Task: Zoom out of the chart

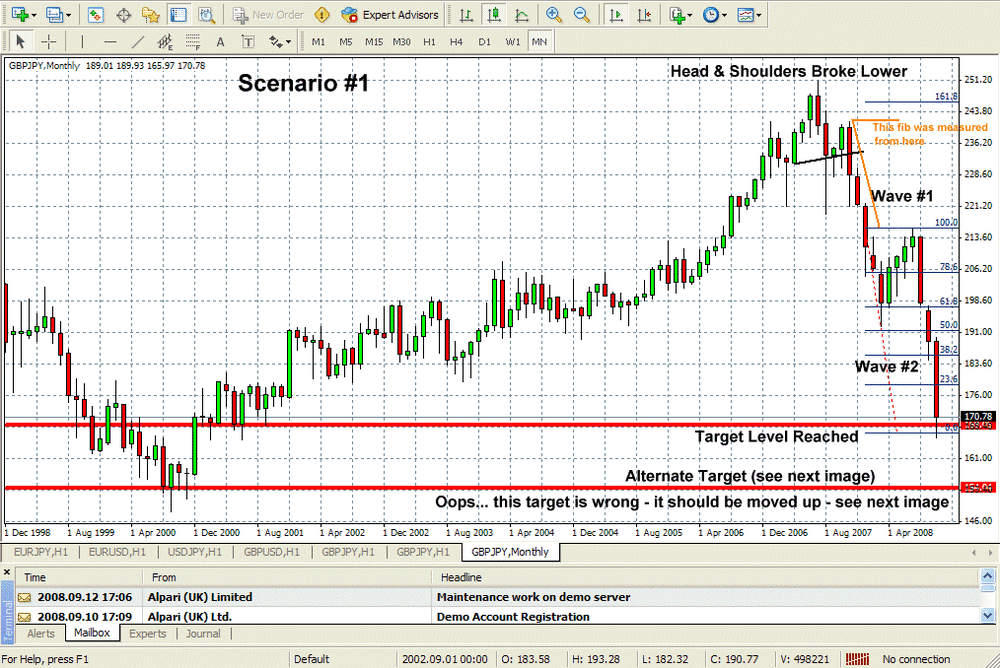Action: click(581, 15)
